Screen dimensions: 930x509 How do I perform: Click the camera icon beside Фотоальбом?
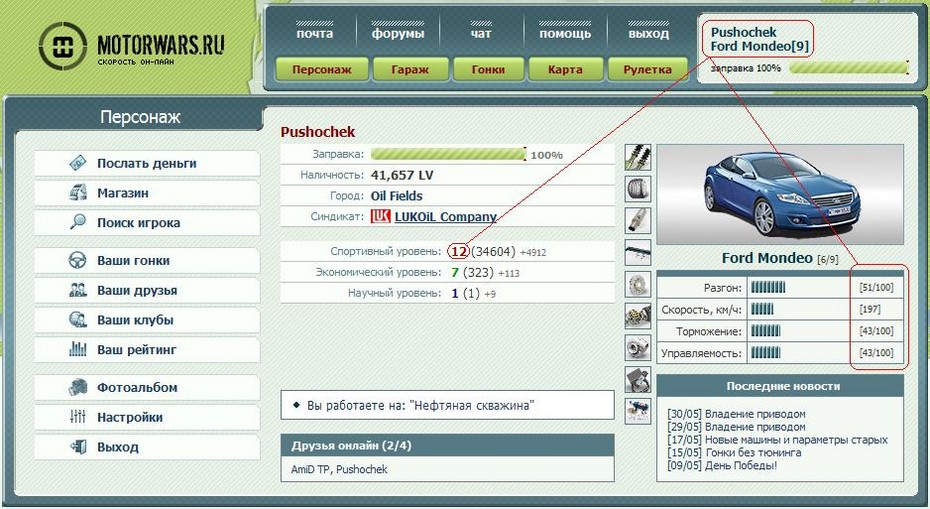[78, 387]
